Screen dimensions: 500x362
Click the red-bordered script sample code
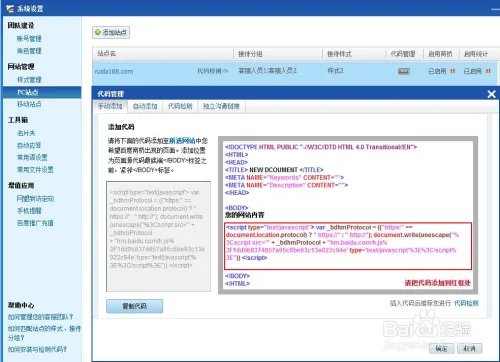[348, 246]
